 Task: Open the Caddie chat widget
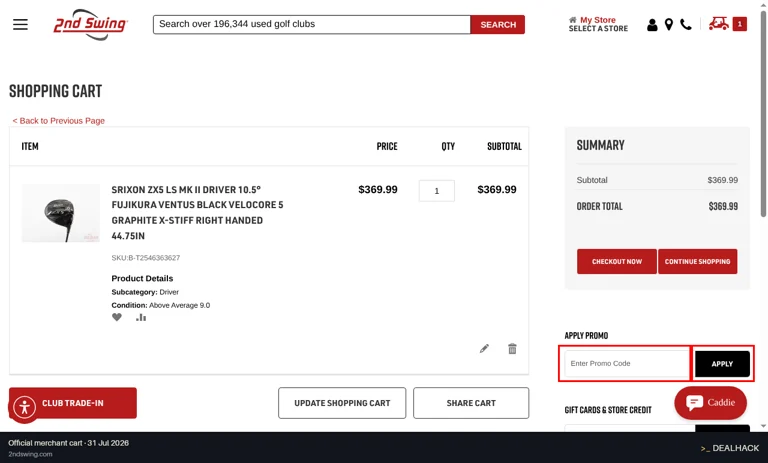tap(710, 403)
